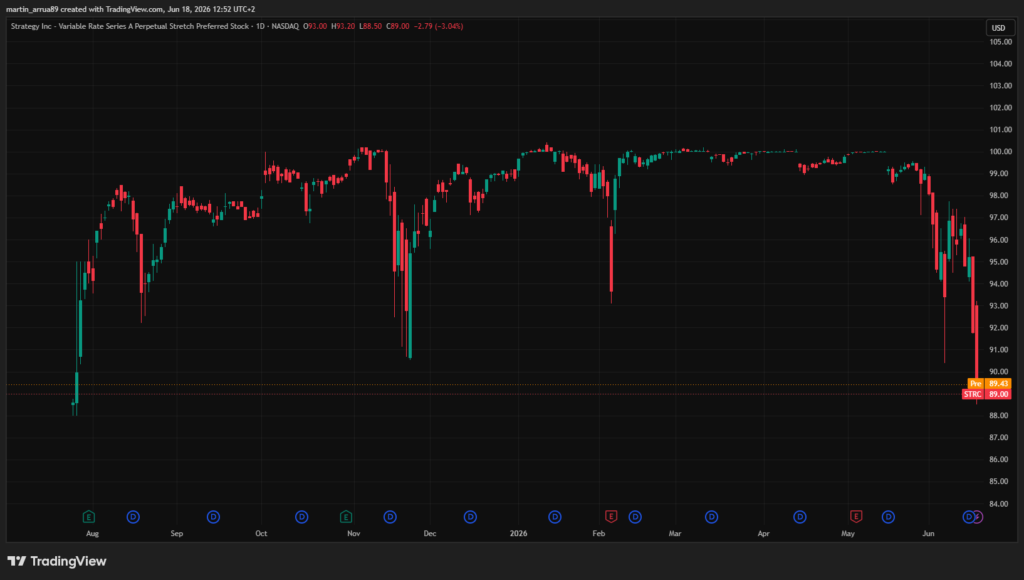This screenshot has height=580, width=1024.
Task: Click the purple event marker after Jun
Action: (978, 517)
